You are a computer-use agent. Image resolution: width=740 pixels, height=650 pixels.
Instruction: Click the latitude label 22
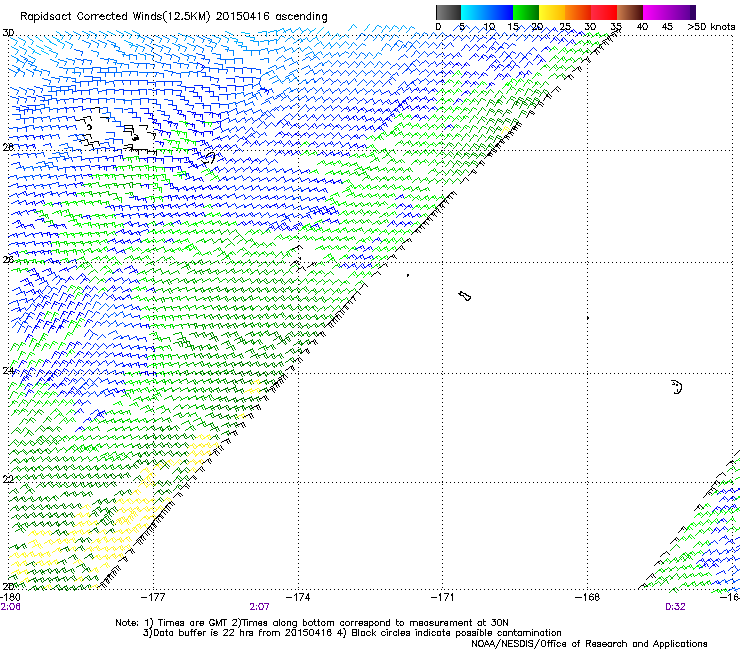8,480
